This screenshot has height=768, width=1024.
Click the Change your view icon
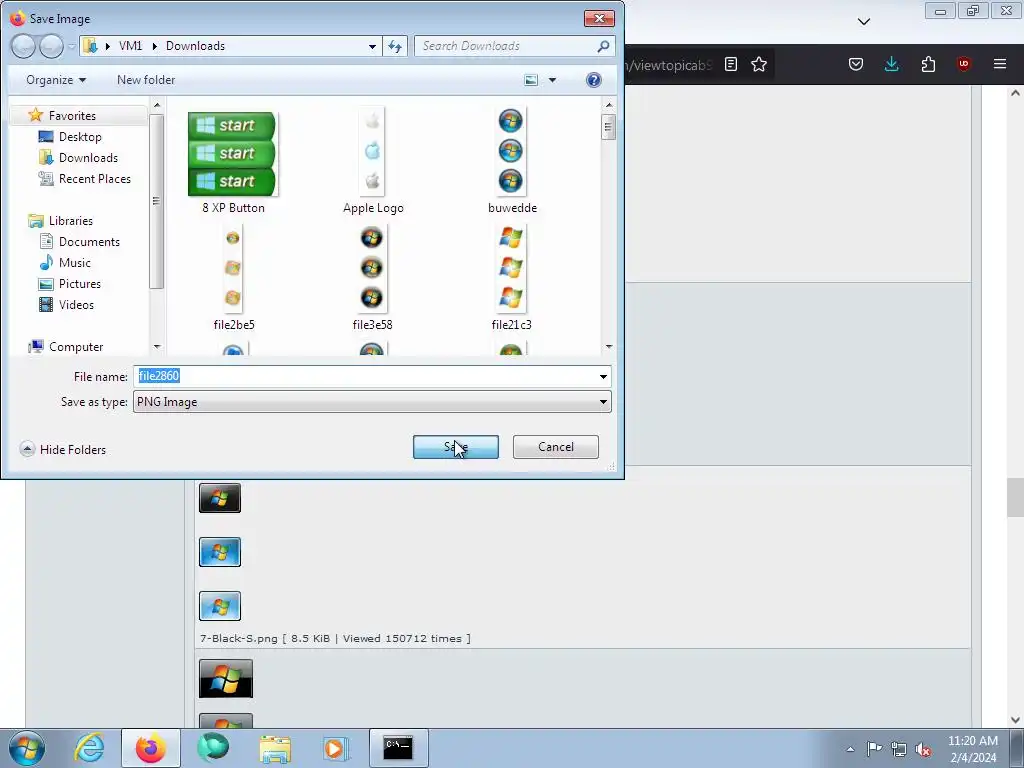pos(531,80)
